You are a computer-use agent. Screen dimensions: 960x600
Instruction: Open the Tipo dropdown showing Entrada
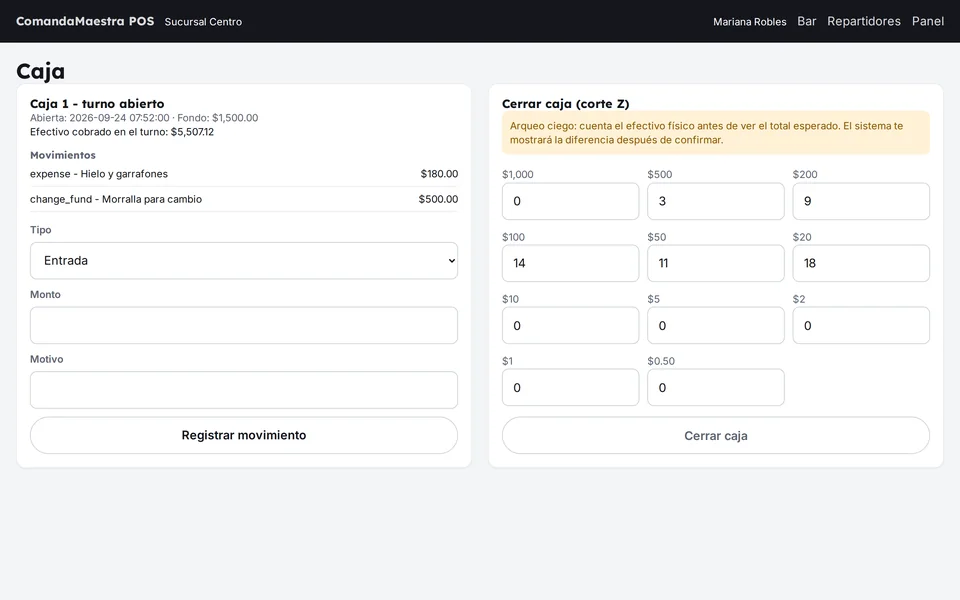pyautogui.click(x=244, y=261)
